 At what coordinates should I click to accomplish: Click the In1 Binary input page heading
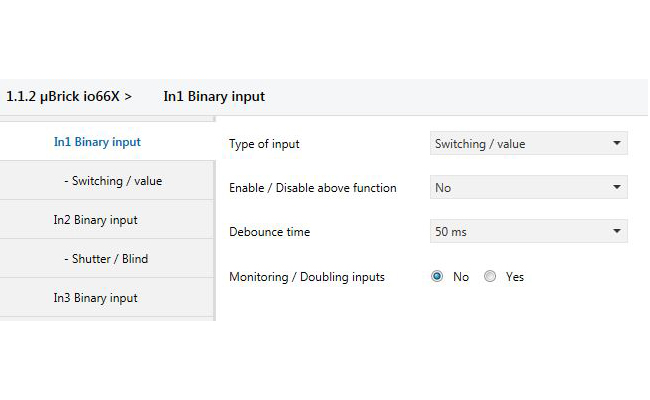214,97
